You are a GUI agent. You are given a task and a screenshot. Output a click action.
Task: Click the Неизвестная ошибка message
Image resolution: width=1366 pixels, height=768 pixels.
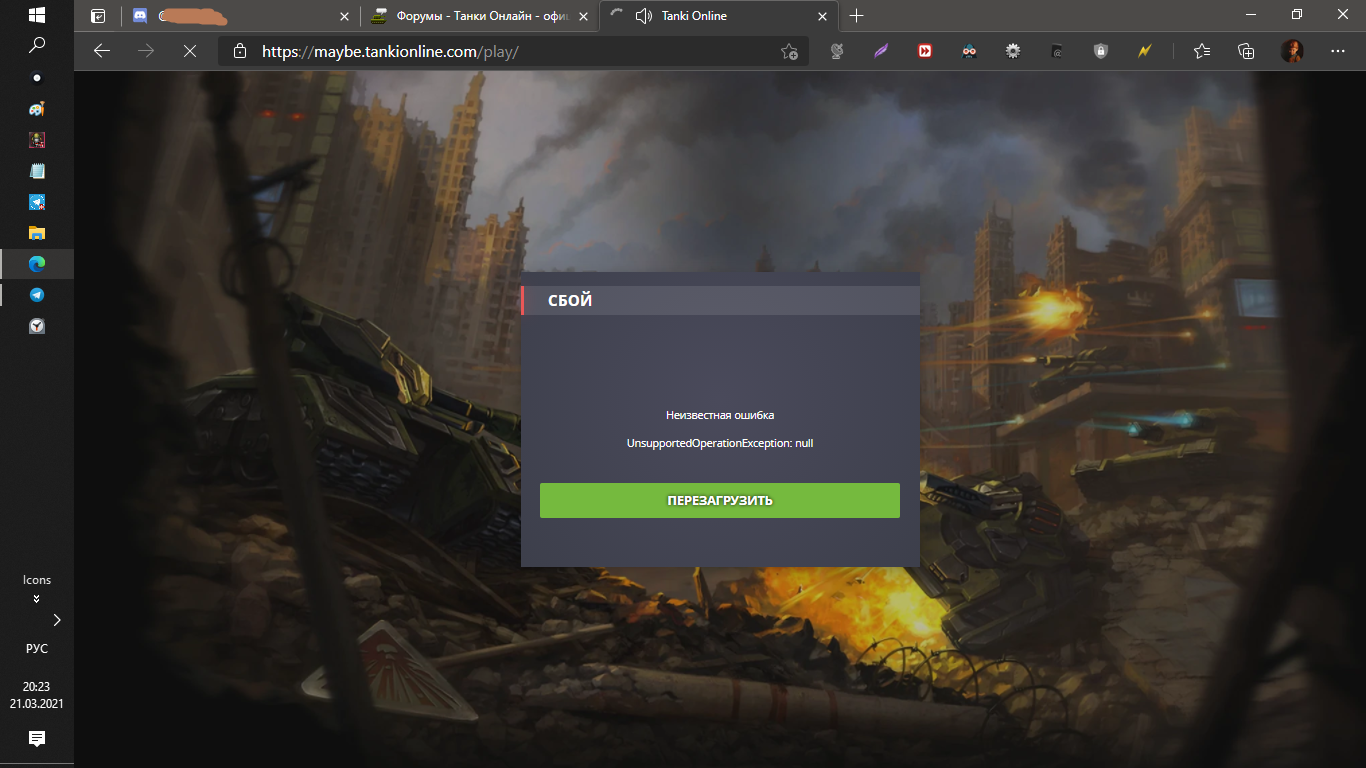(720, 415)
